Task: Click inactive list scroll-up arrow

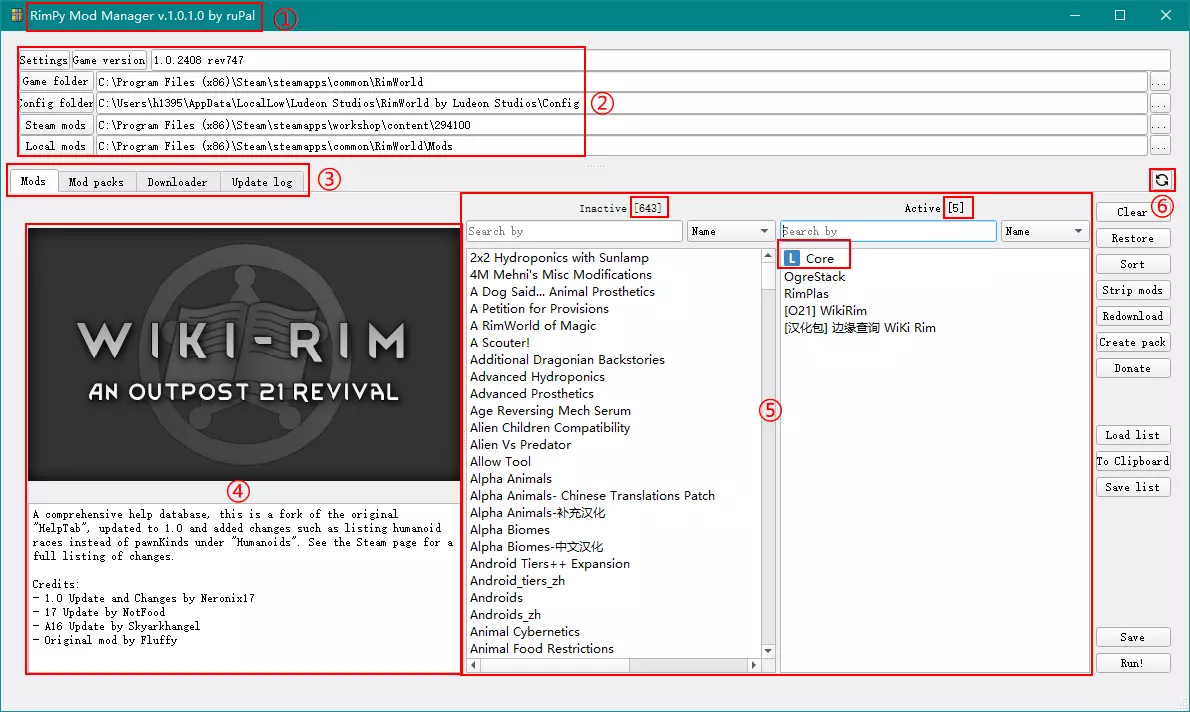Action: click(768, 256)
